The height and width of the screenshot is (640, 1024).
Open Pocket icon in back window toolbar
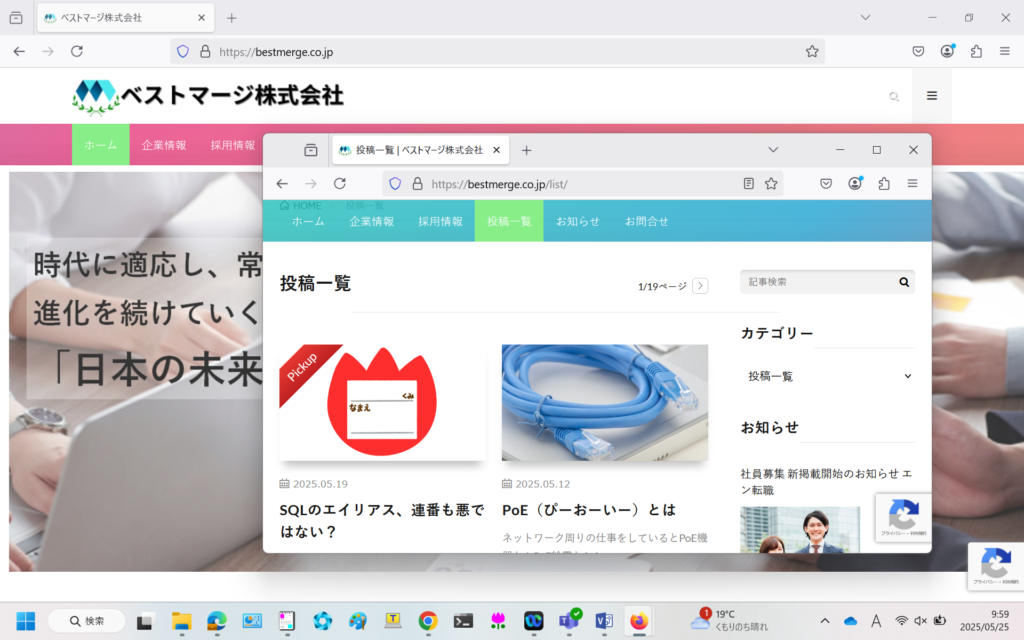tap(918, 51)
